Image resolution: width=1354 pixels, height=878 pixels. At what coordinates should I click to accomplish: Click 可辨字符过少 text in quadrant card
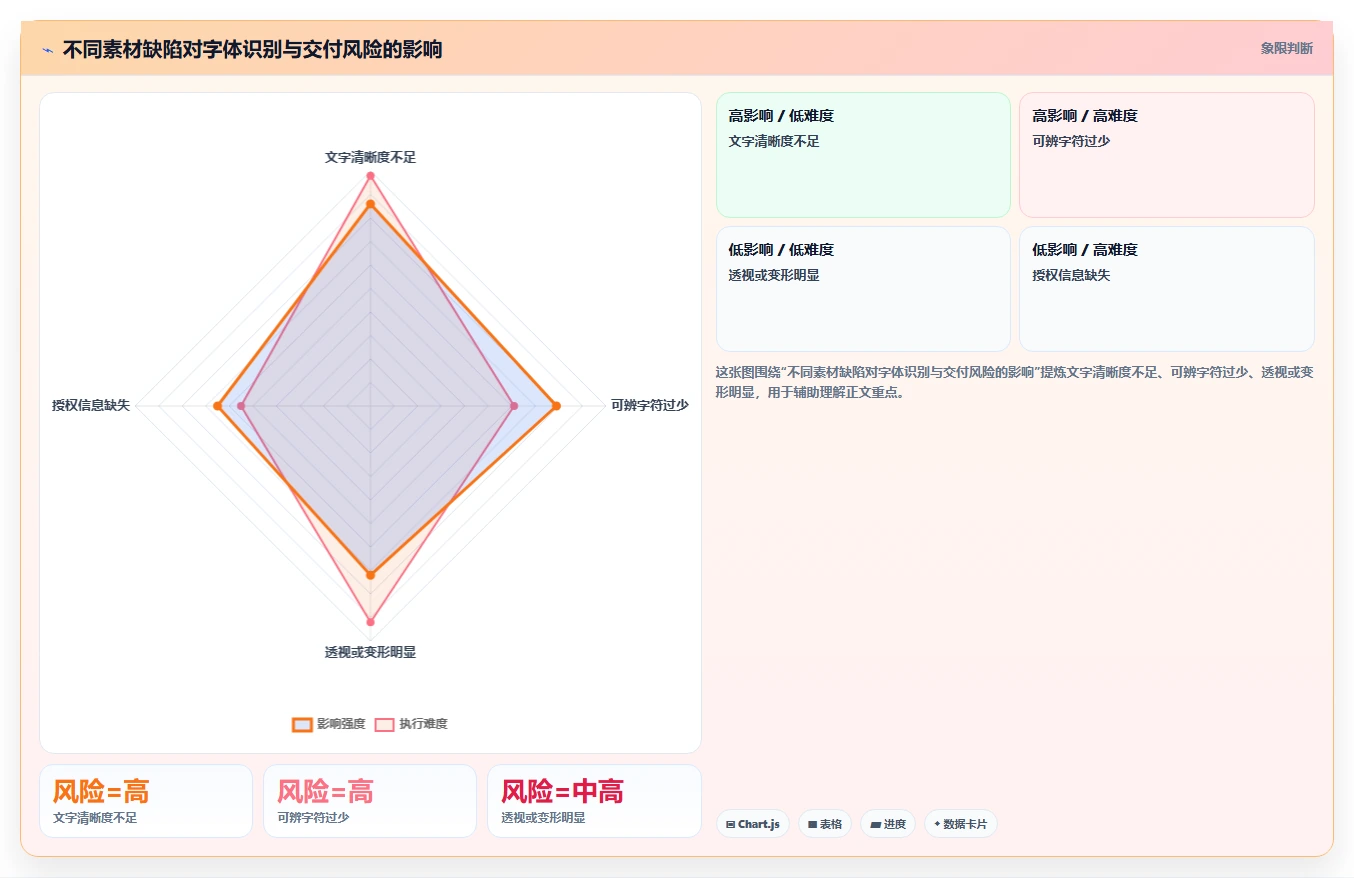(1071, 141)
